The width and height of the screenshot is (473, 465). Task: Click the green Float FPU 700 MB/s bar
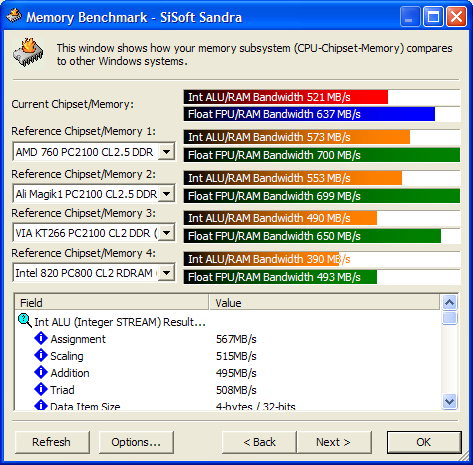pos(322,155)
